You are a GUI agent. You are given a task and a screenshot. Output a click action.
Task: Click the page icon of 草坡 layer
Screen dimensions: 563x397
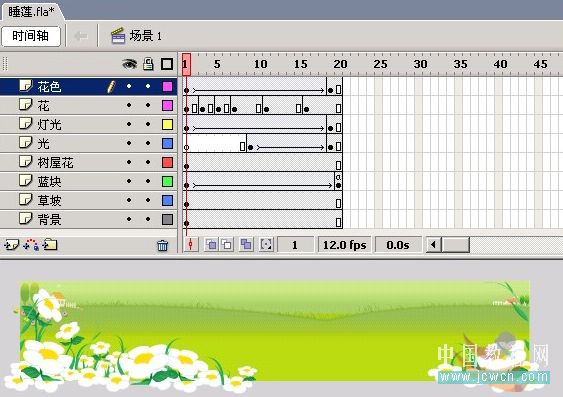[25, 200]
